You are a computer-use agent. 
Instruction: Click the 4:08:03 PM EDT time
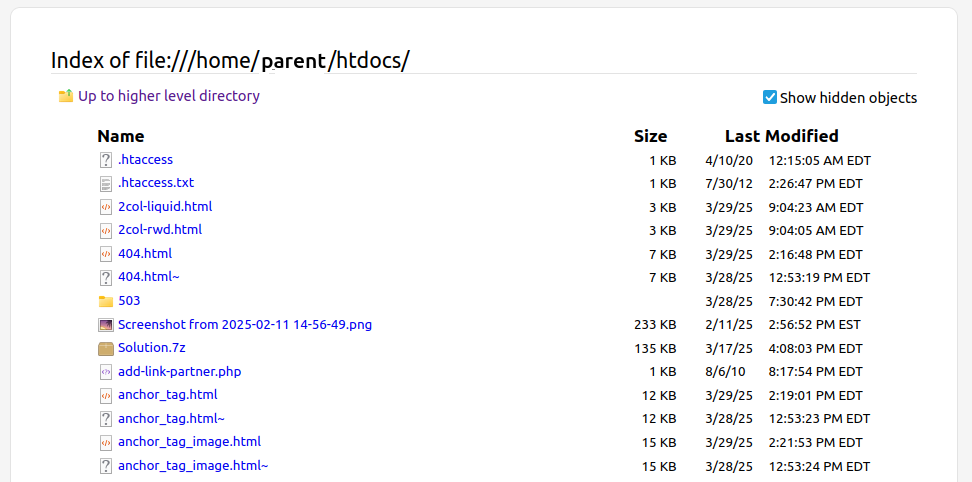click(x=816, y=348)
